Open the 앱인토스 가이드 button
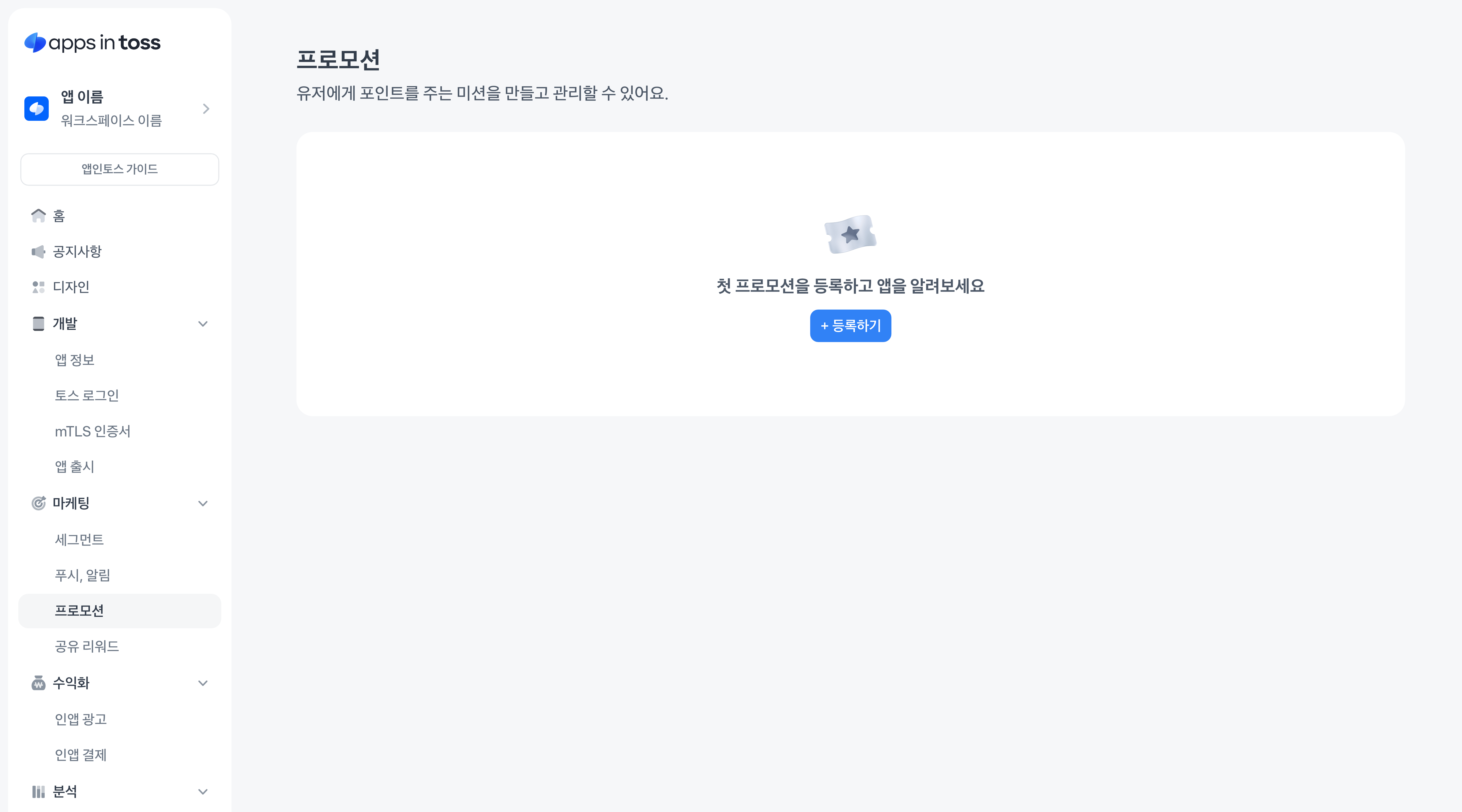The width and height of the screenshot is (1462, 812). click(120, 169)
